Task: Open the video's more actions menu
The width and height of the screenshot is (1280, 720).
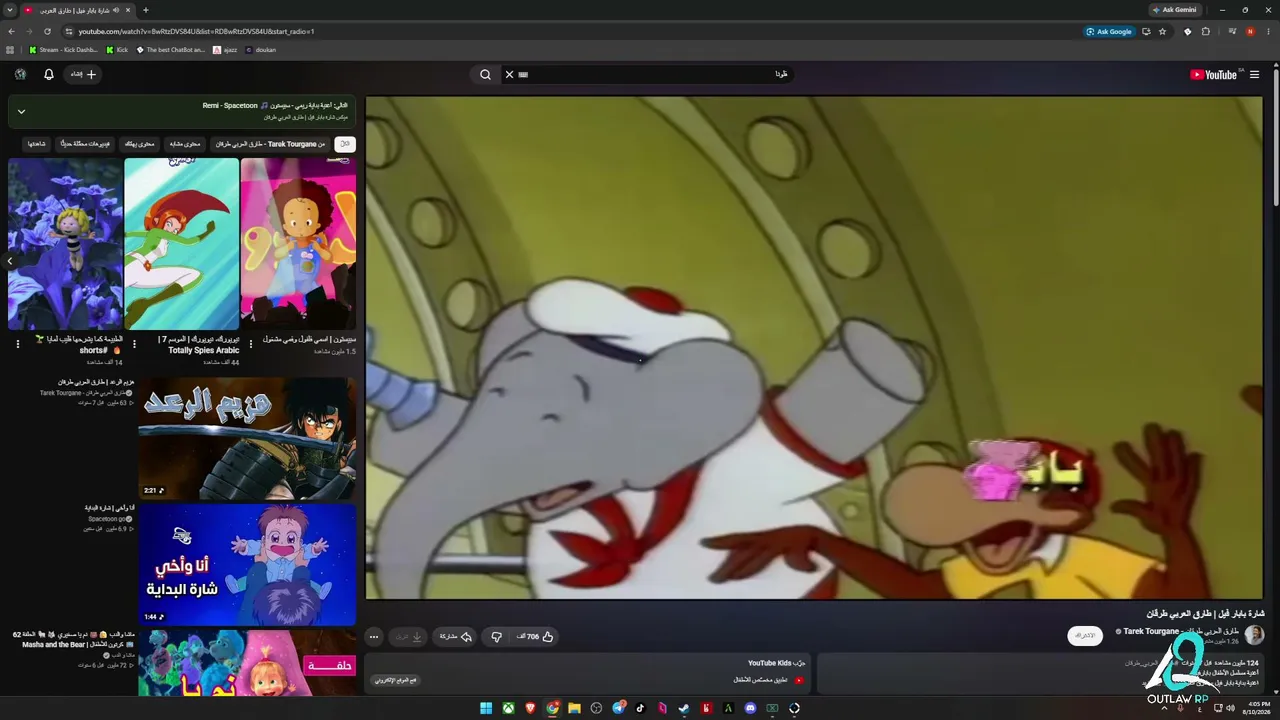Action: pyautogui.click(x=374, y=636)
